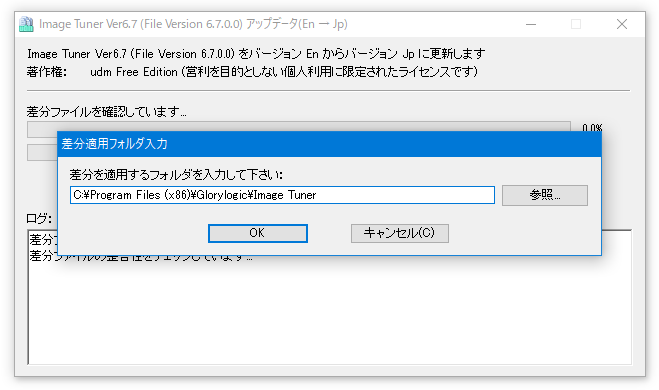Click the 差分適用フォルダ入力 dialog title bar

coord(329,144)
